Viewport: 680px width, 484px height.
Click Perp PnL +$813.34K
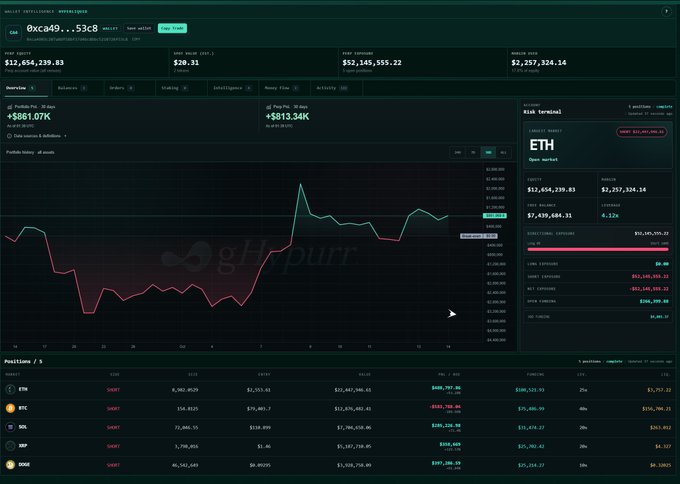point(288,116)
